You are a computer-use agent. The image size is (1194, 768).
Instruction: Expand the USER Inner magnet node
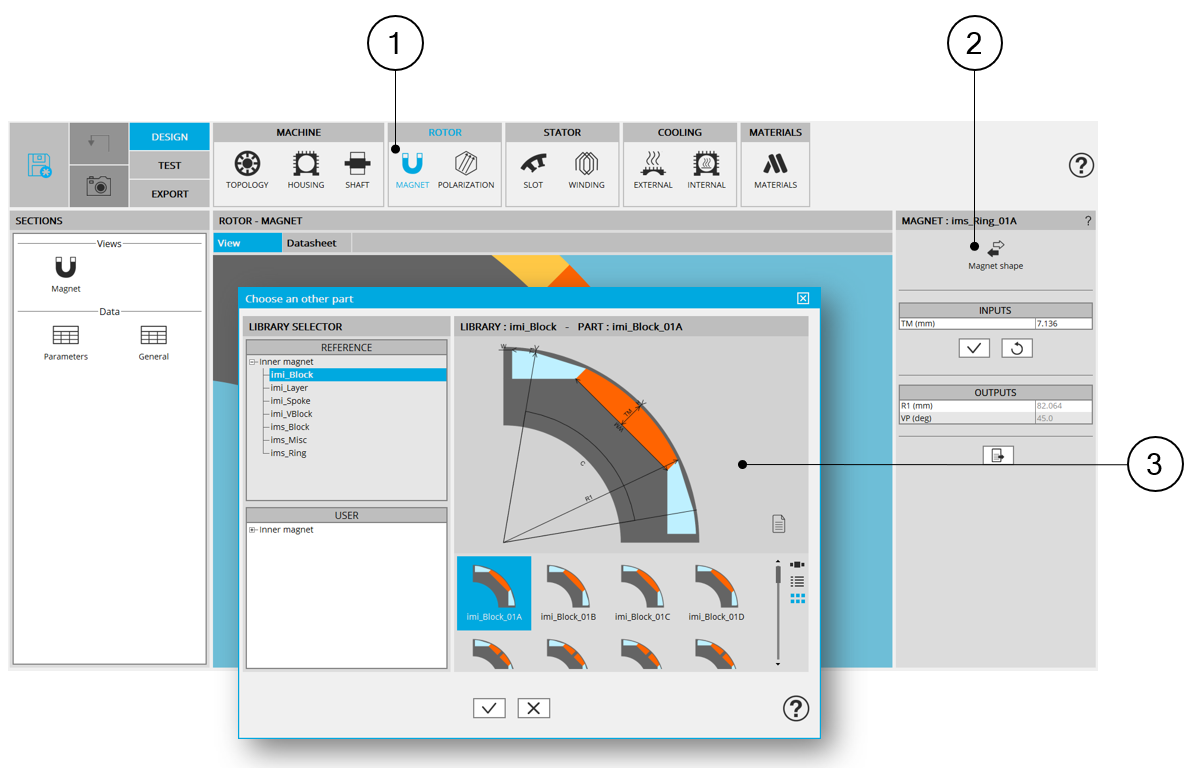(x=253, y=530)
